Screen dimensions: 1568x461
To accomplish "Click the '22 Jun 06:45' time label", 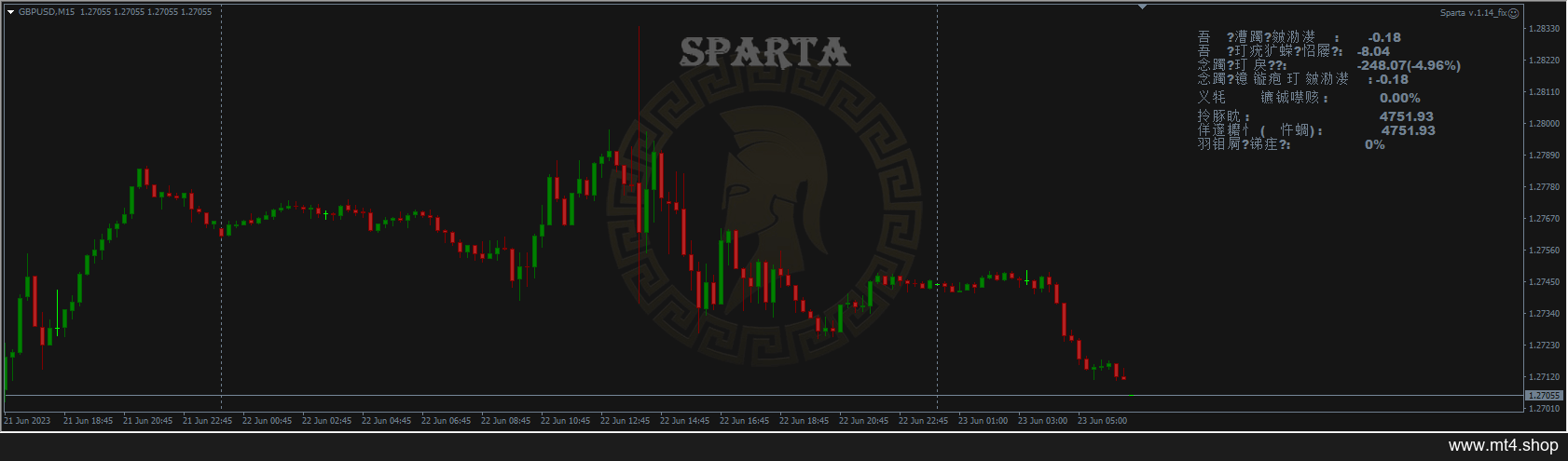I will (446, 421).
